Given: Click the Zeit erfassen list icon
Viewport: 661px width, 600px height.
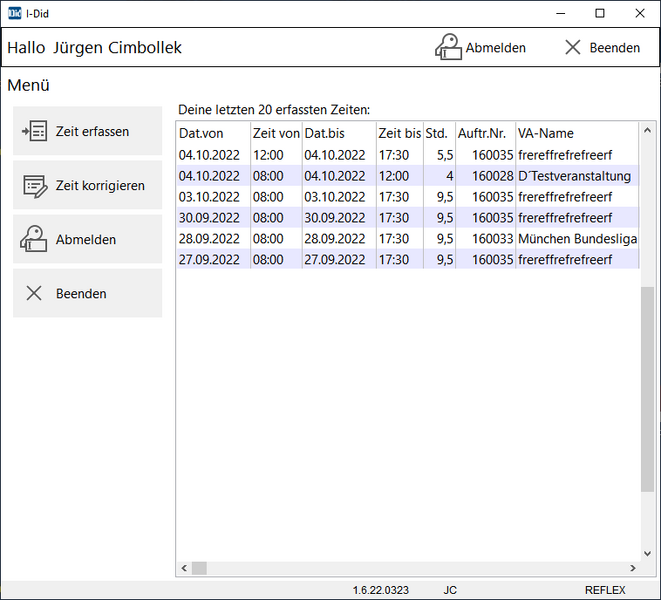Looking at the screenshot, I should click(x=35, y=131).
